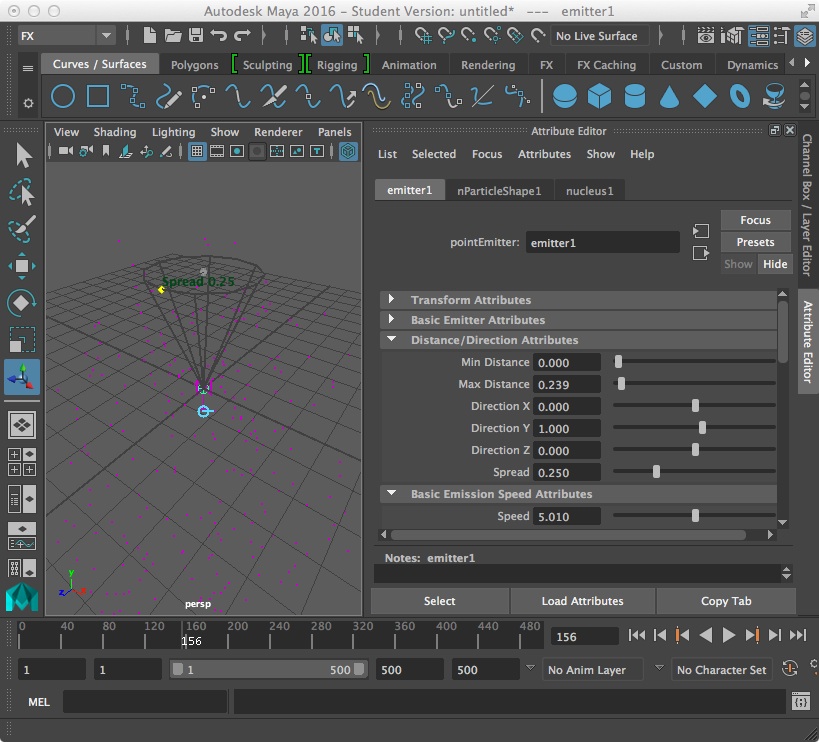This screenshot has width=819, height=742.
Task: Select the polygon cylinder shelf icon
Action: click(x=634, y=97)
